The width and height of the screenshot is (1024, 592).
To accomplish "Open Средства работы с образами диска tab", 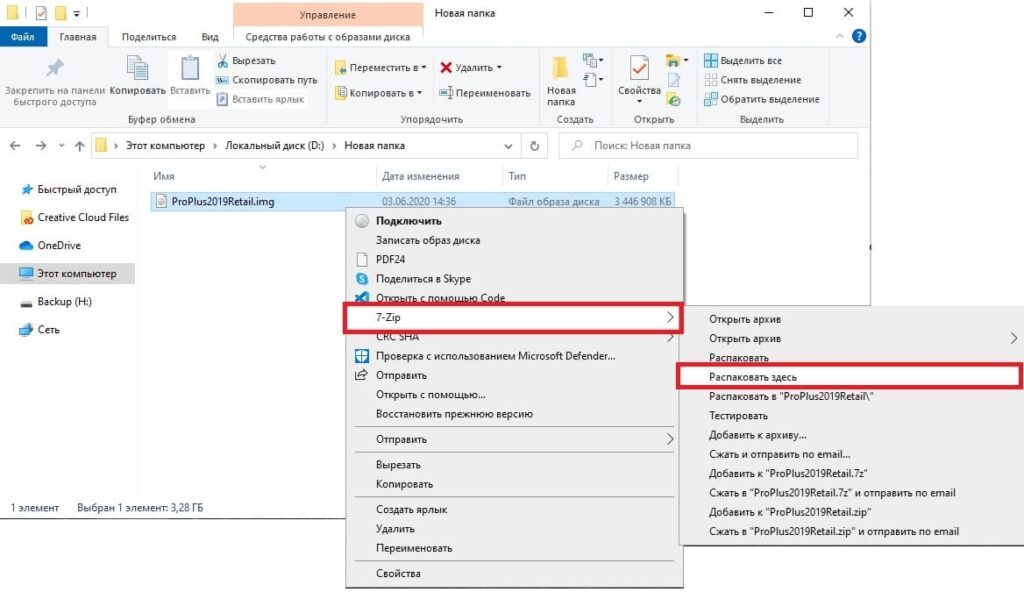I will click(x=328, y=37).
